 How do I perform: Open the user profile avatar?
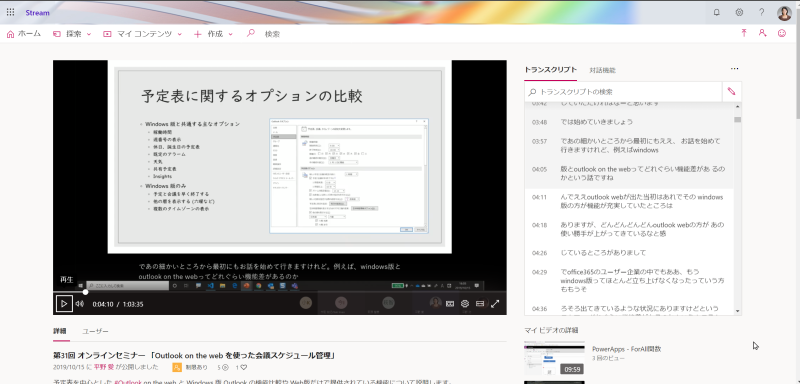[784, 13]
